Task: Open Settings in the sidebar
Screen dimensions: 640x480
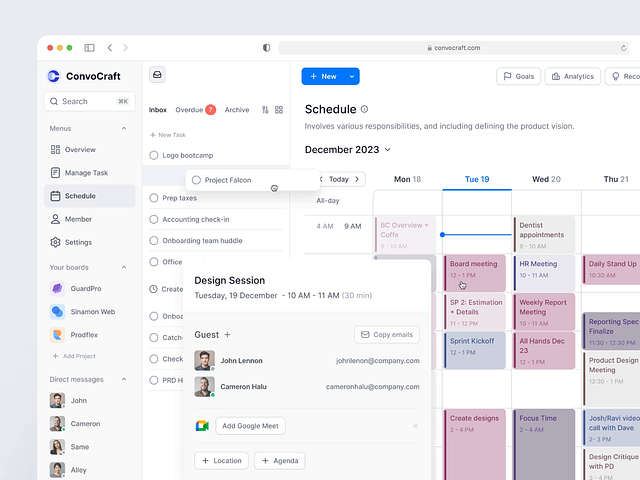Action: click(x=89, y=242)
